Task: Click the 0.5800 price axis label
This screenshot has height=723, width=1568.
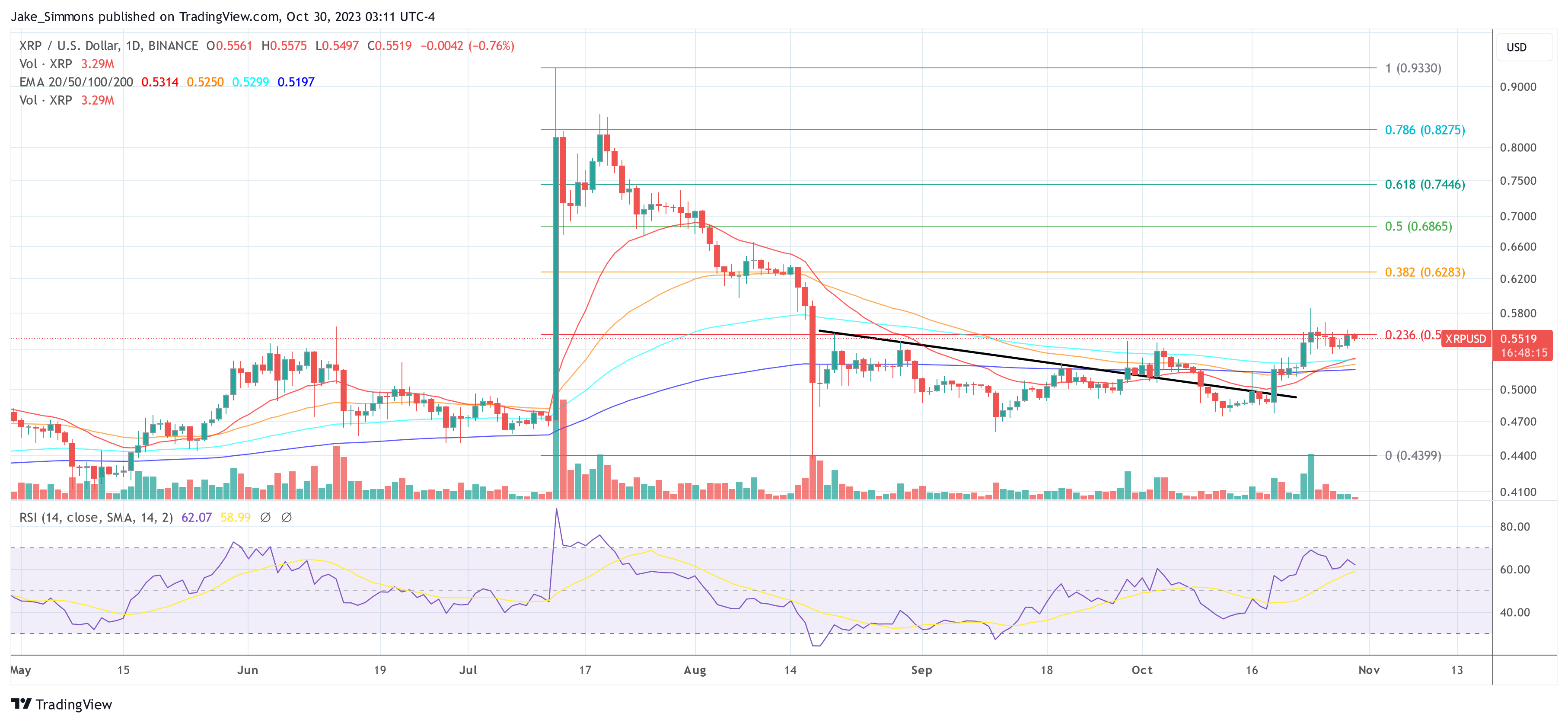Action: [x=1517, y=313]
